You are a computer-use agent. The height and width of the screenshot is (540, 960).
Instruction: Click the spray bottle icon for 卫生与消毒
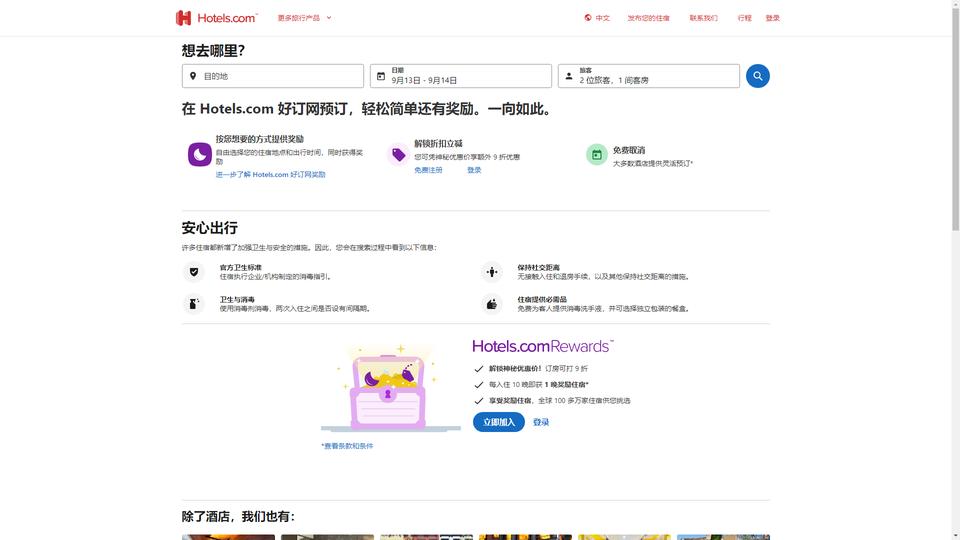point(194,304)
